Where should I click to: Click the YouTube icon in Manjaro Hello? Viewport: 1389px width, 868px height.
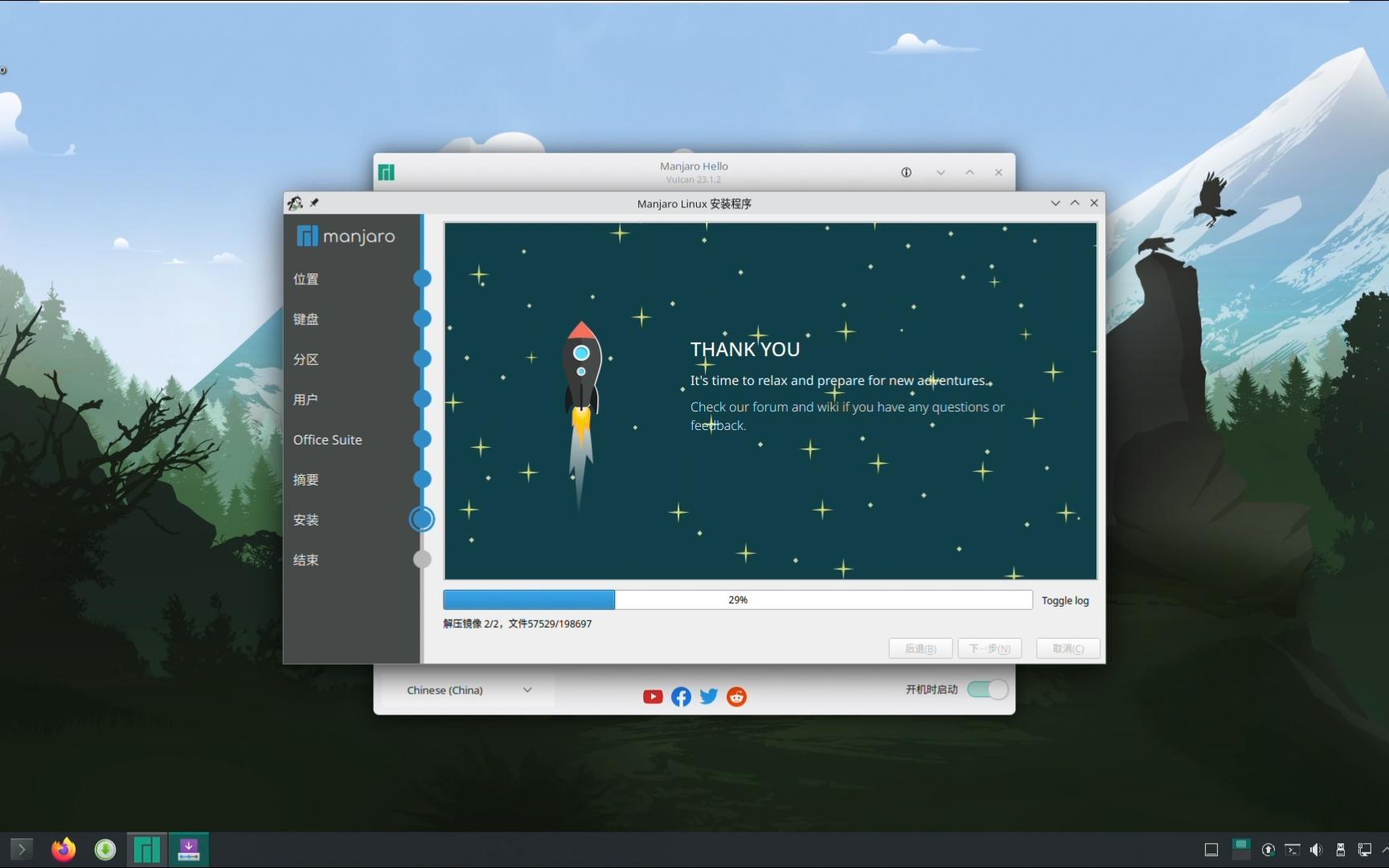653,697
